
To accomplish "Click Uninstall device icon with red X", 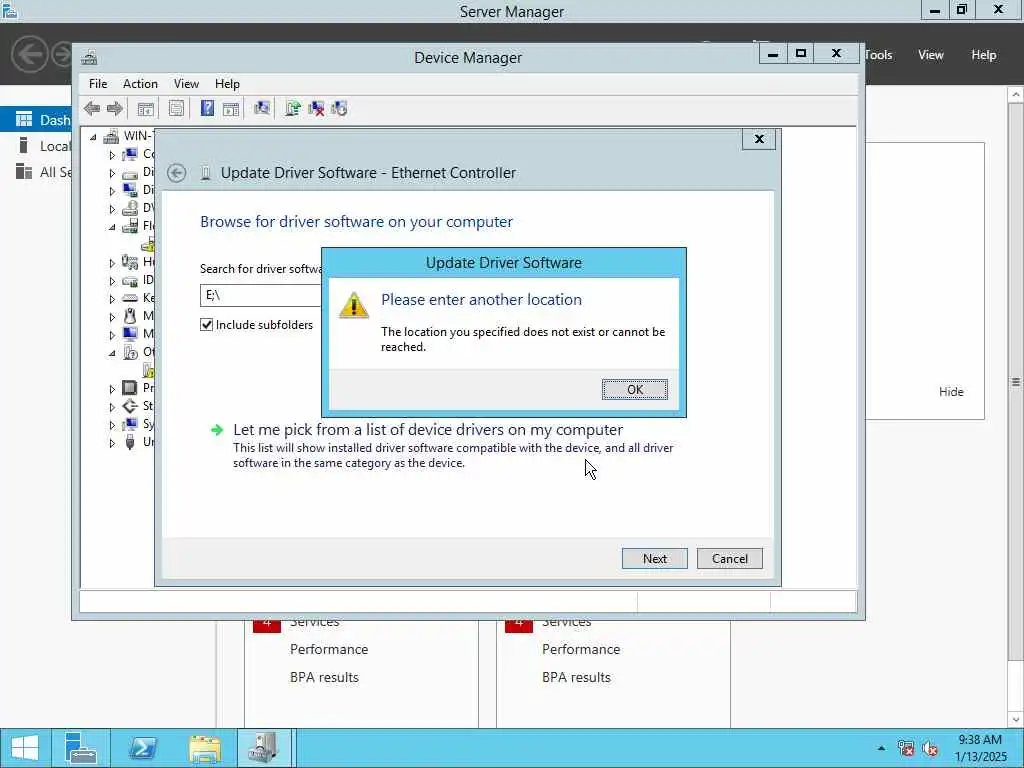I will click(x=316, y=108).
